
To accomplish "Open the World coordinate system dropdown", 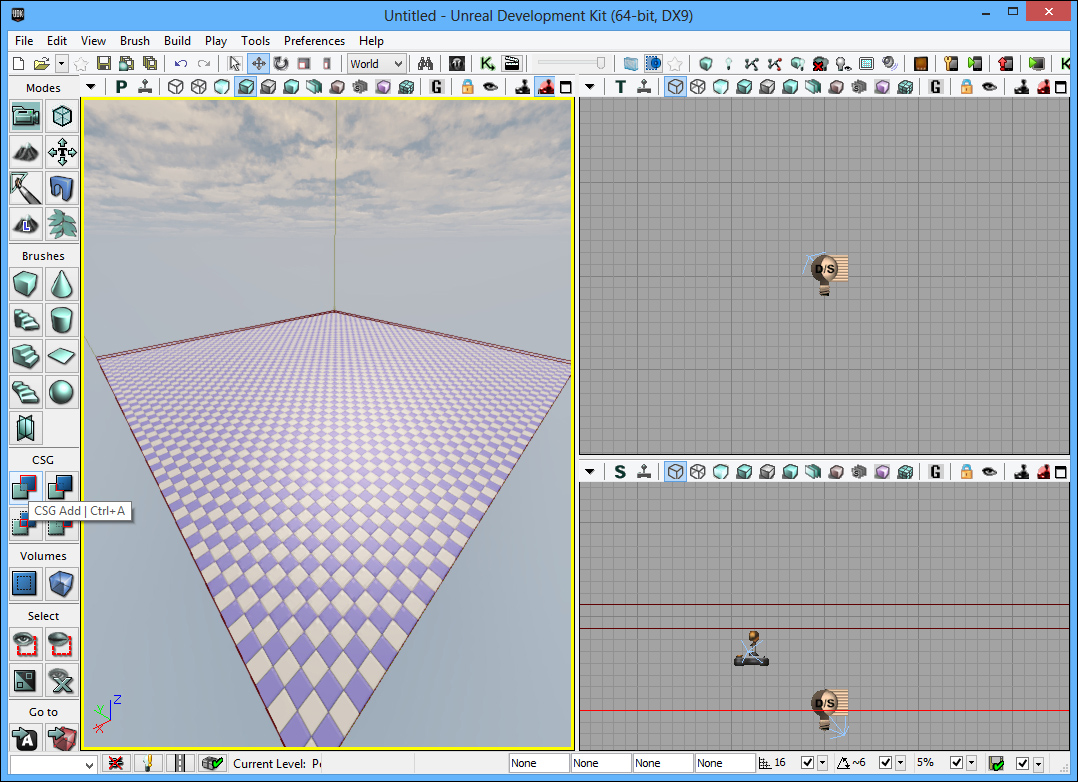I will coord(376,63).
